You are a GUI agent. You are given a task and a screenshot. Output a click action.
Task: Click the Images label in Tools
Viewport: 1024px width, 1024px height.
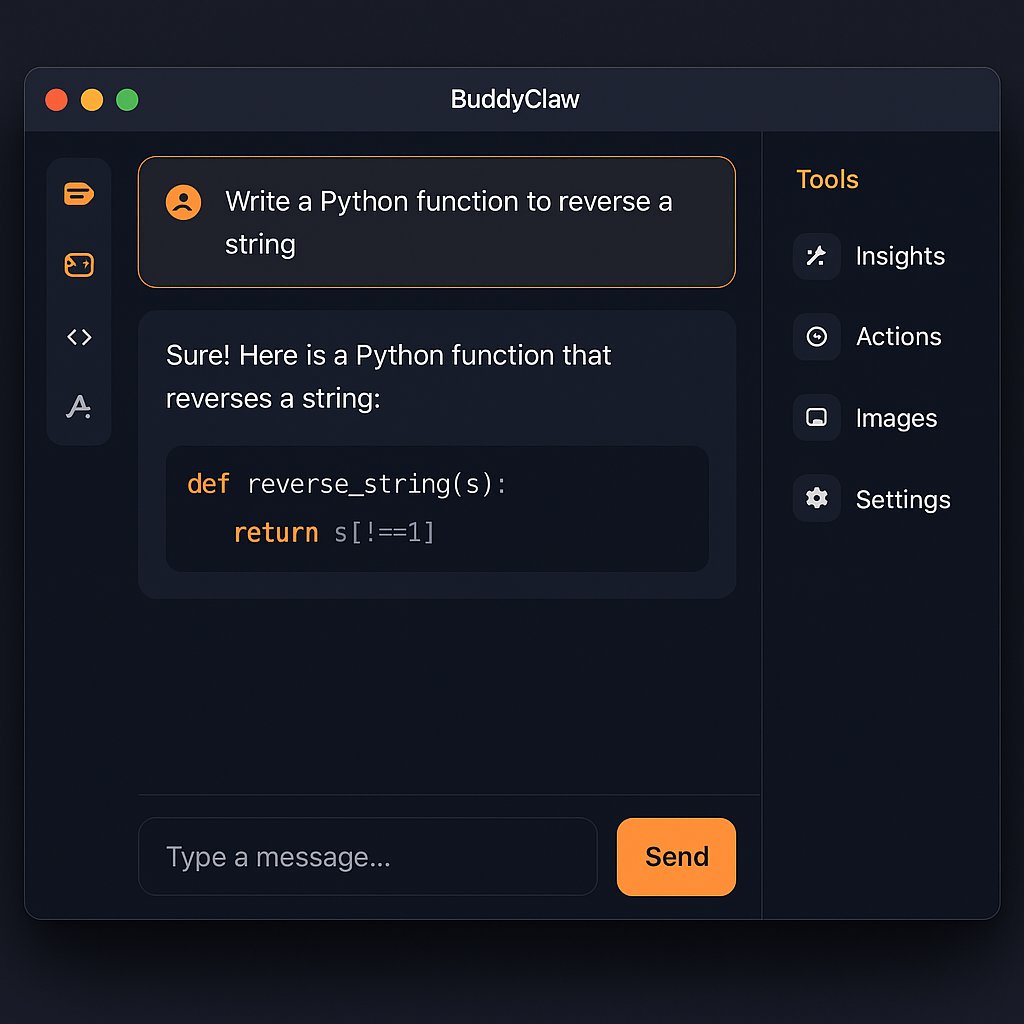(895, 418)
